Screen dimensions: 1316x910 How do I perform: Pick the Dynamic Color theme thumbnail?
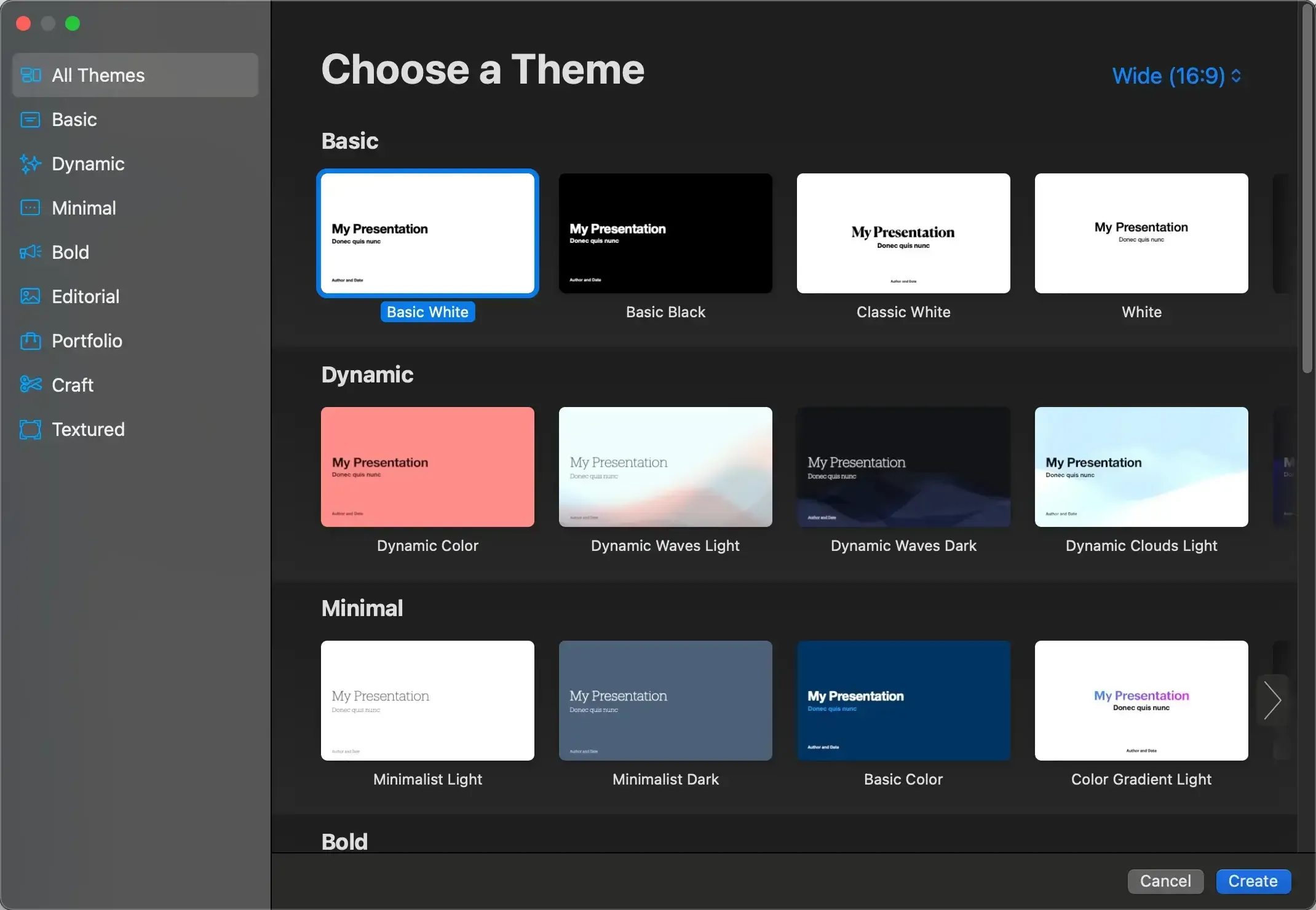[427, 467]
